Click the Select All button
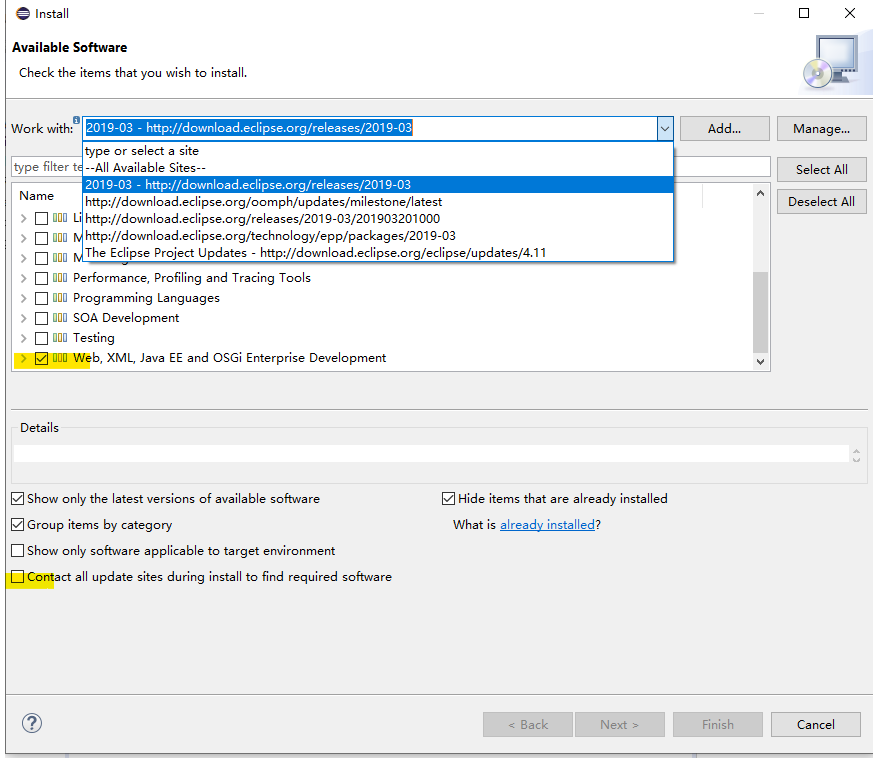The height and width of the screenshot is (758, 873). pyautogui.click(x=821, y=169)
